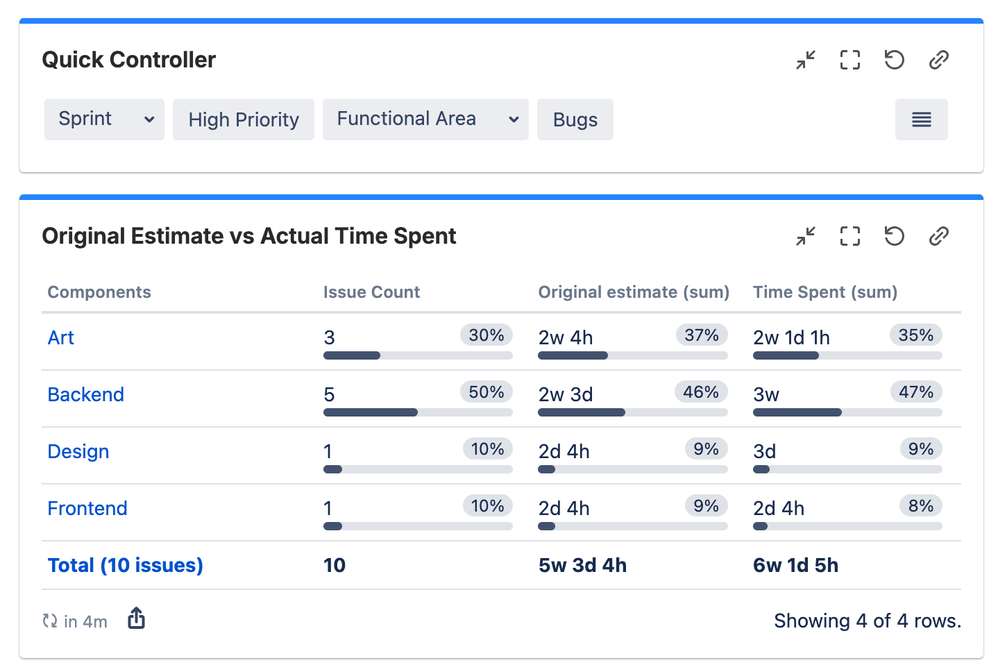Copy link to the Quick Controller gadget
This screenshot has width=998, height=672.
point(938,60)
